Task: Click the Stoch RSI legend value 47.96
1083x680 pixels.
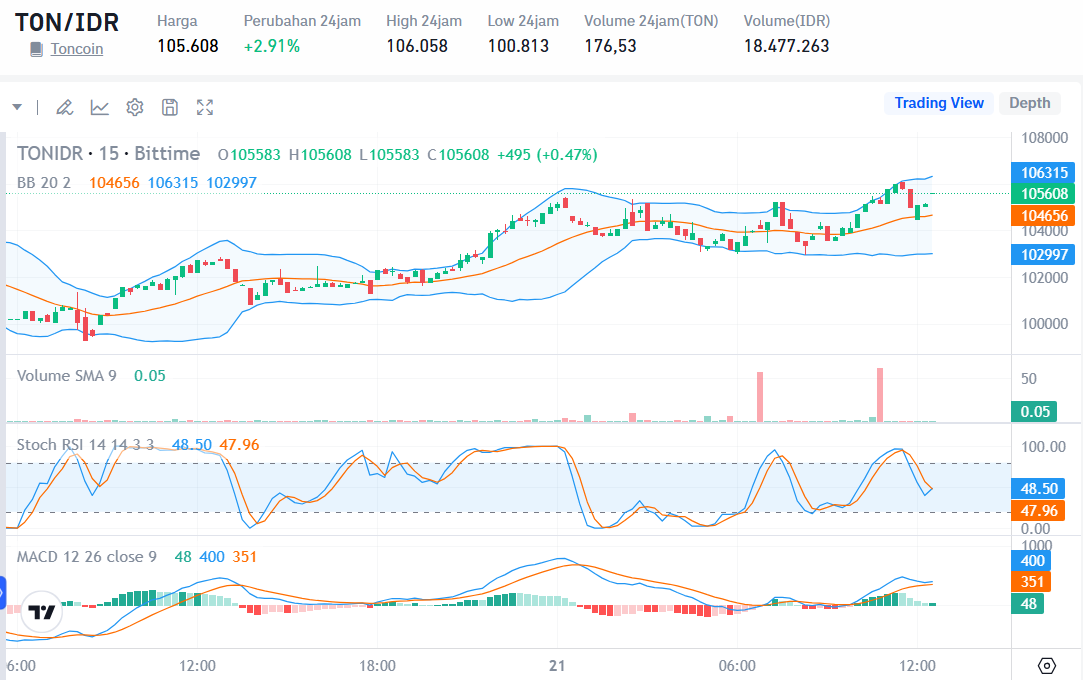Action: click(x=239, y=445)
